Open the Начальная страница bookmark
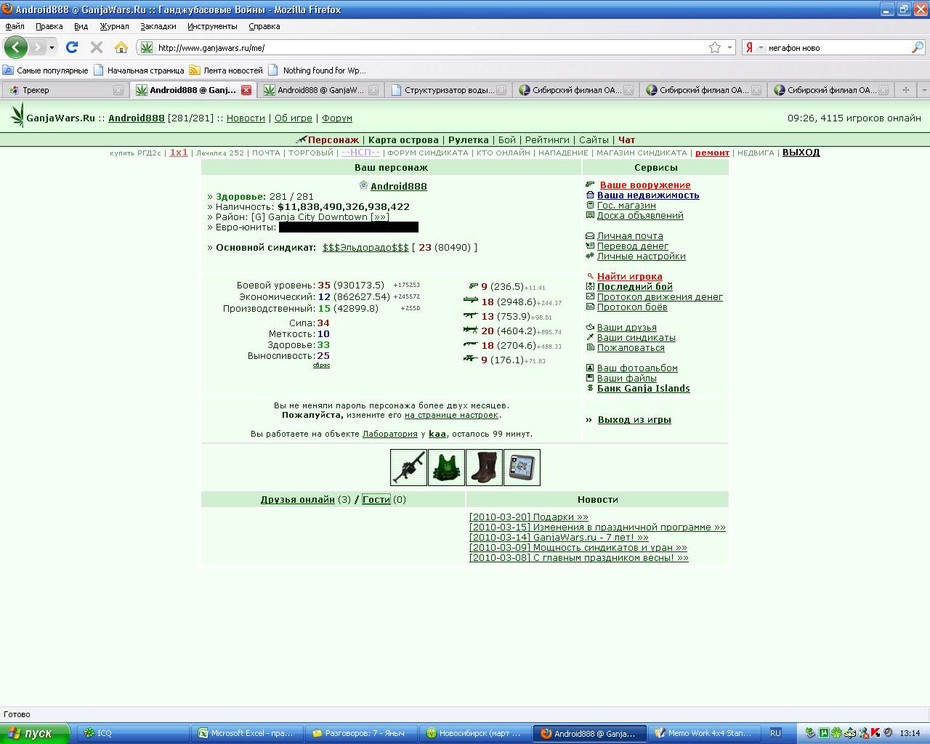The height and width of the screenshot is (744, 930). (139, 70)
